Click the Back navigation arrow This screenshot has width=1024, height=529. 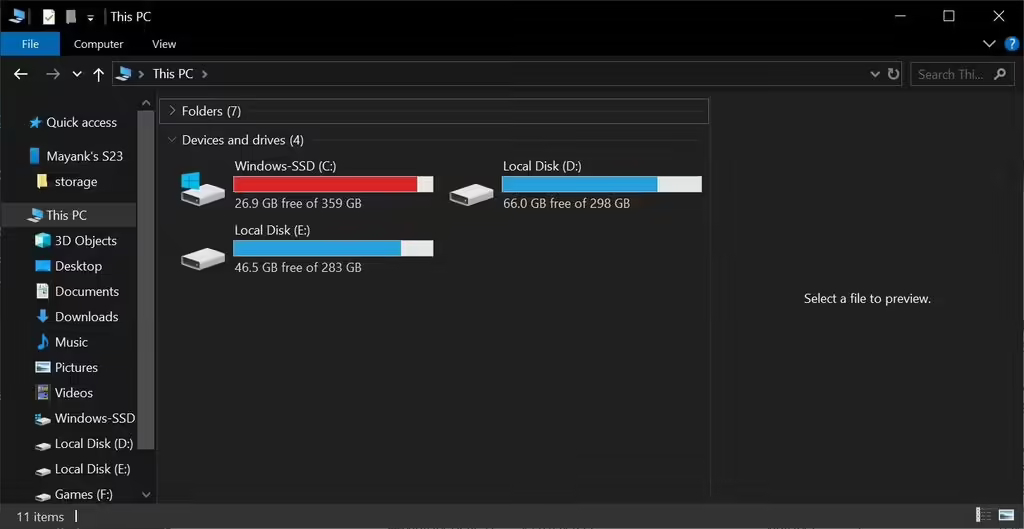click(x=20, y=74)
